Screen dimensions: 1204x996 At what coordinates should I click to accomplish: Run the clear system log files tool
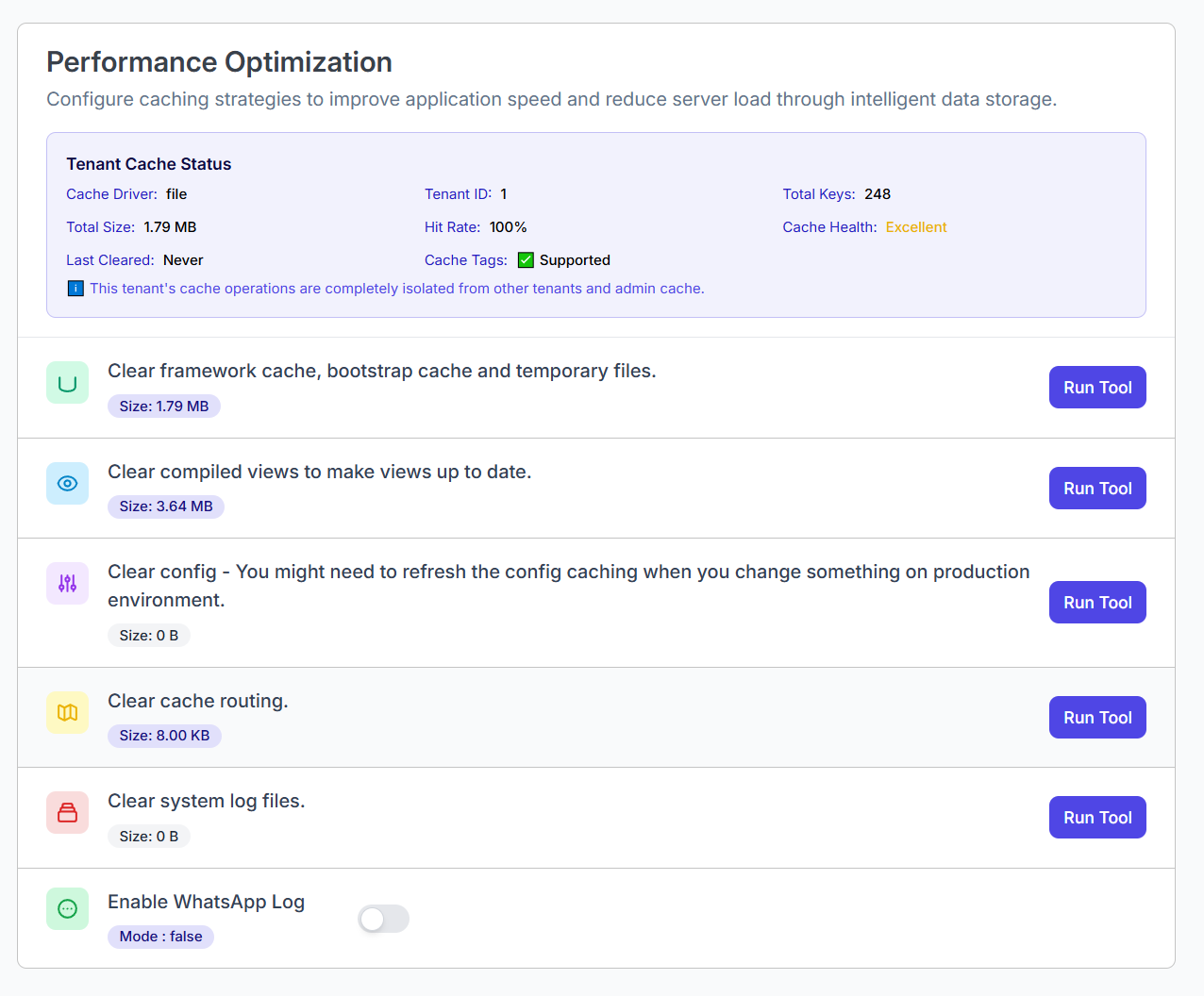click(x=1097, y=817)
